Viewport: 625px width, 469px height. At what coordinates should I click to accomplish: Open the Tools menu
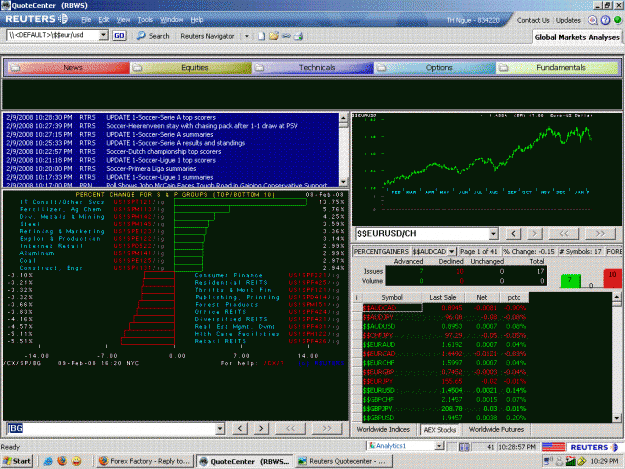click(145, 20)
